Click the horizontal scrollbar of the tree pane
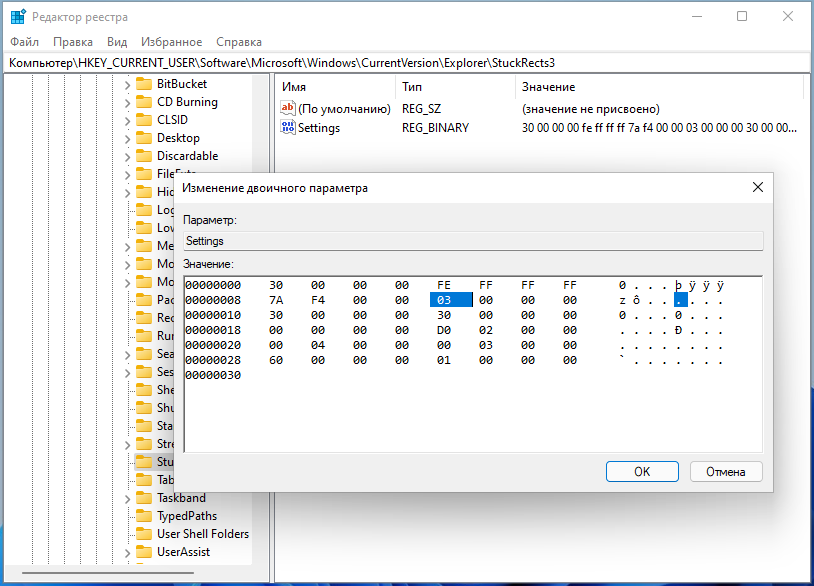This screenshot has height=586, width=814. click(x=108, y=573)
